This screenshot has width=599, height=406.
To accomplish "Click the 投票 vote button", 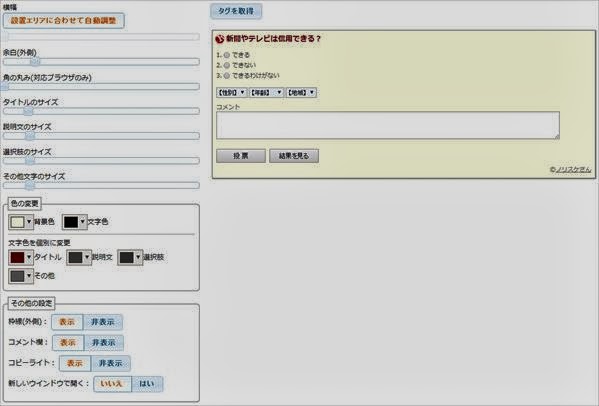I will click(241, 156).
